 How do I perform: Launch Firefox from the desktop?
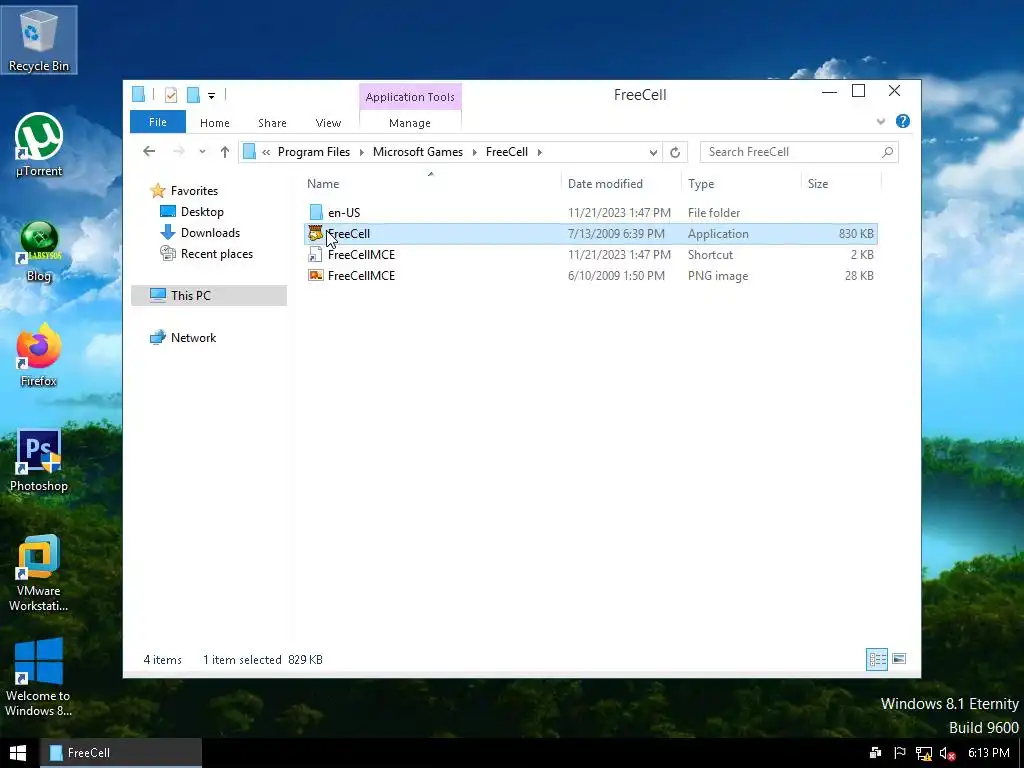pyautogui.click(x=39, y=356)
